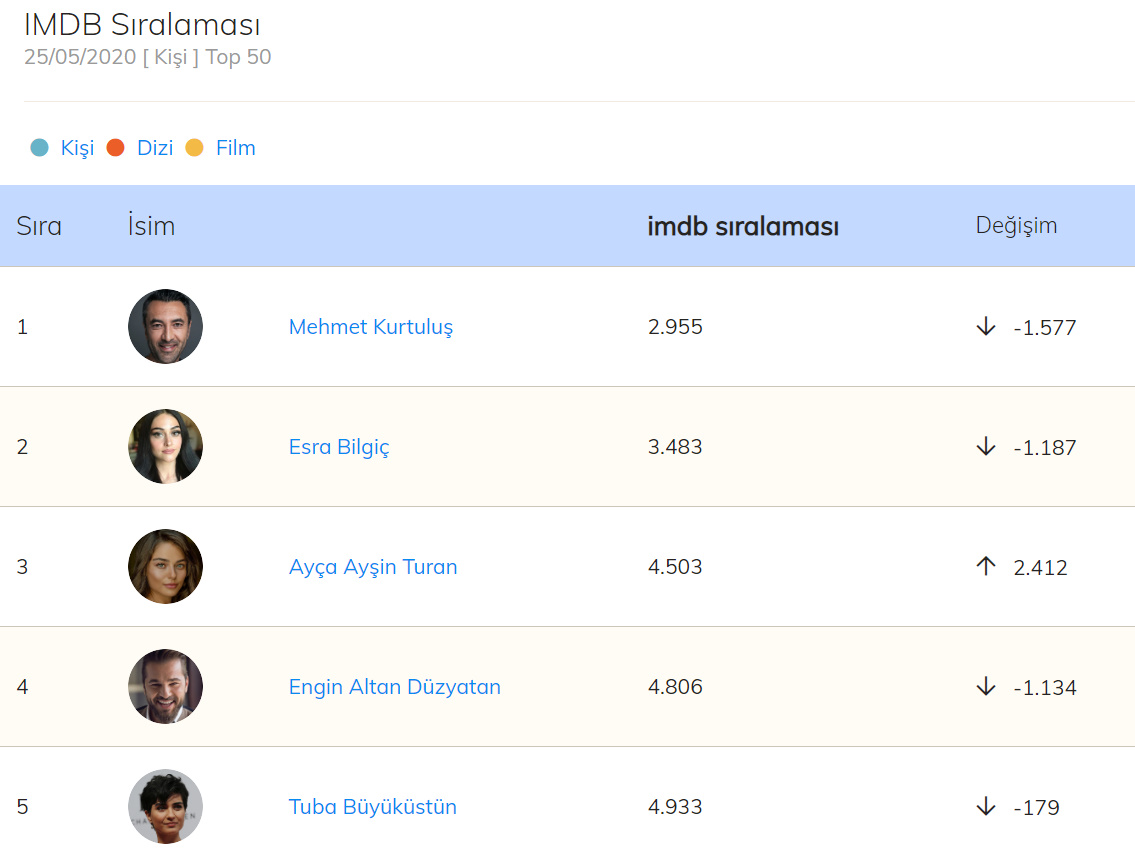Click Tuba Büyüküstün's profile photo
The height and width of the screenshot is (854, 1135).
[165, 807]
